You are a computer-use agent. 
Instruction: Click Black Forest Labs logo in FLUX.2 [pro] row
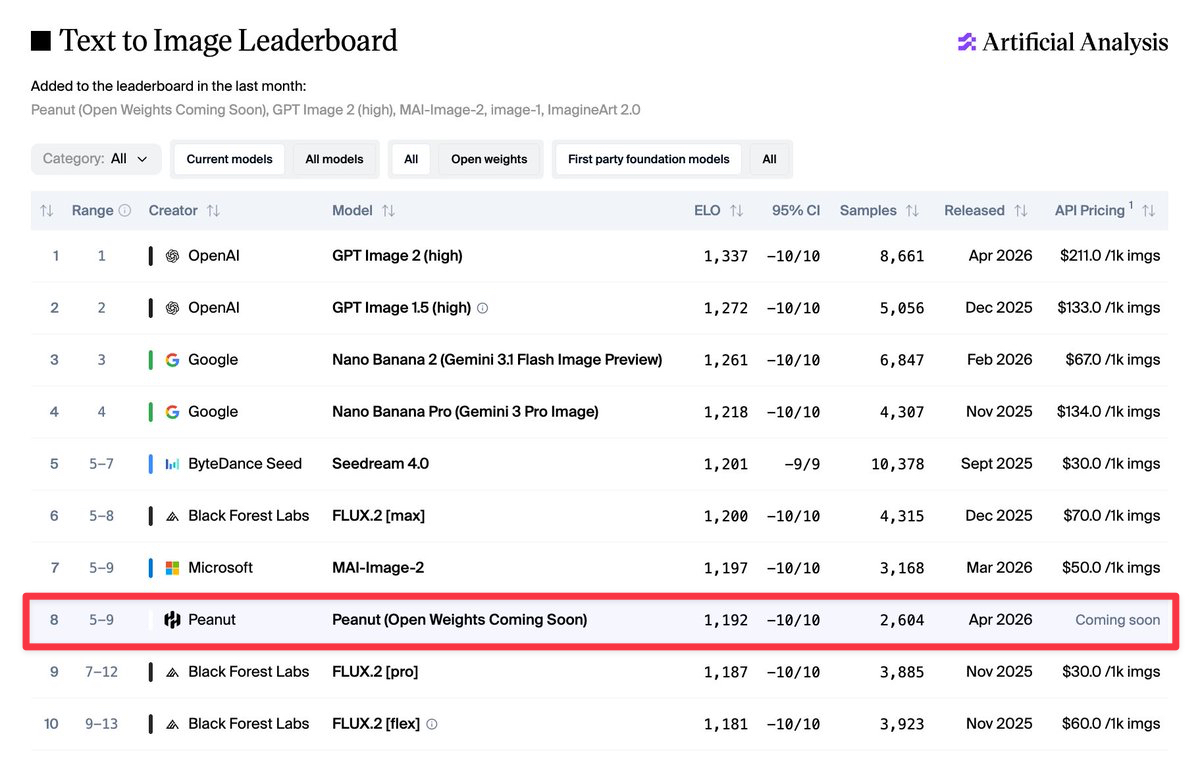(x=172, y=672)
